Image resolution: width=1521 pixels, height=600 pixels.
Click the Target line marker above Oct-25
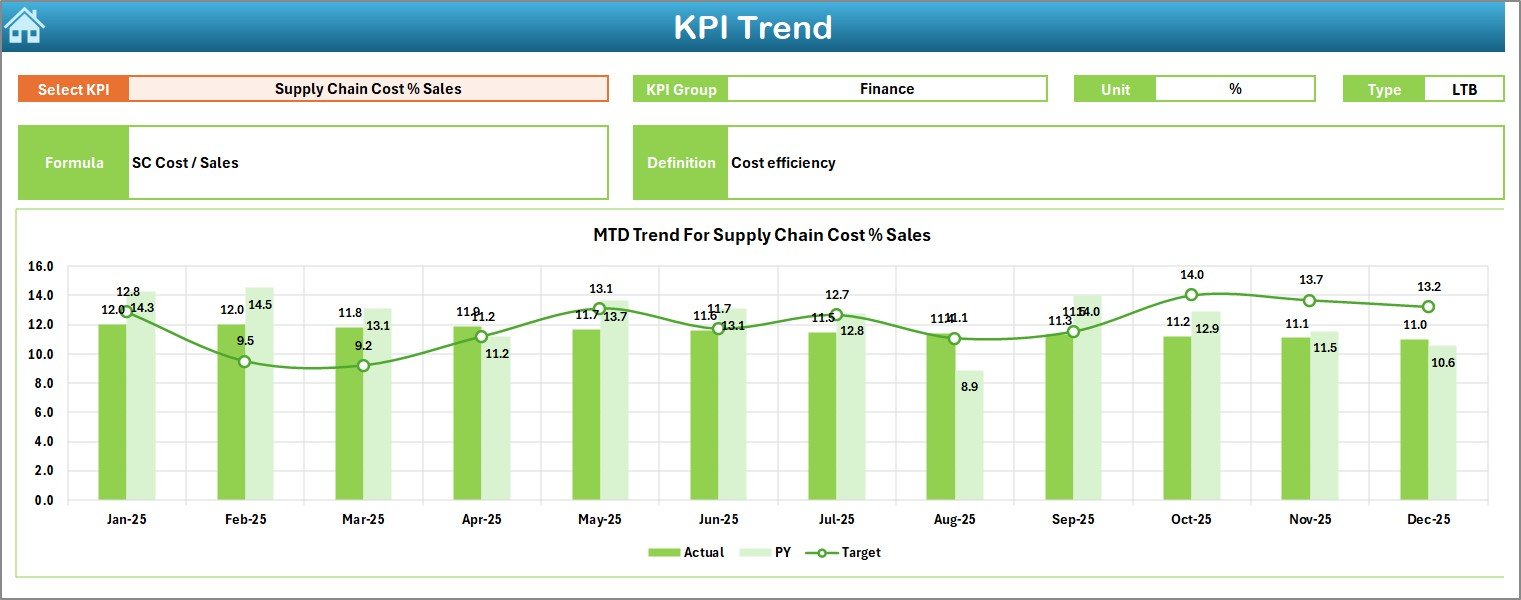(1193, 294)
